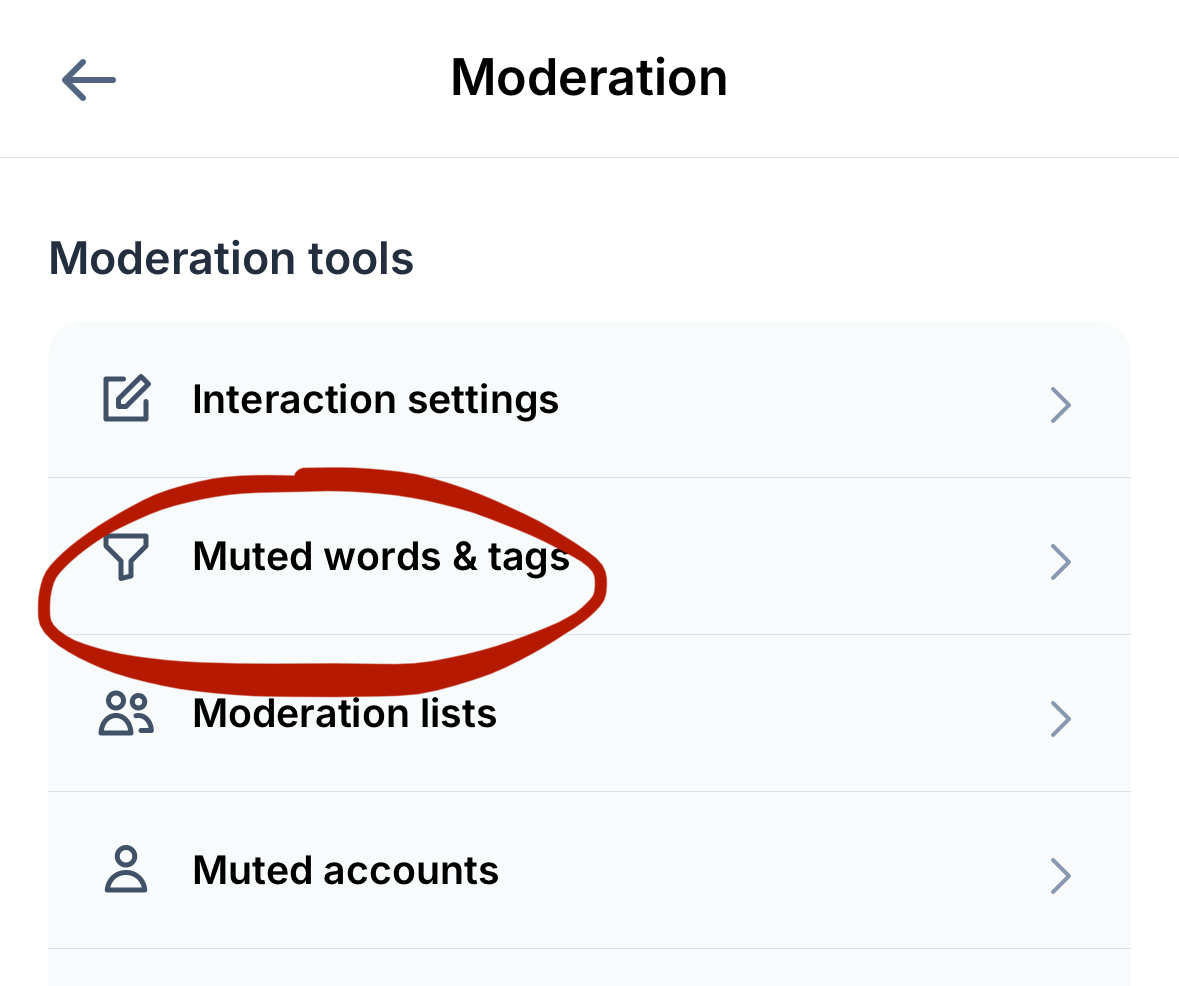Tap the empty middle of Interaction settings row
1179x986 pixels.
pos(800,400)
